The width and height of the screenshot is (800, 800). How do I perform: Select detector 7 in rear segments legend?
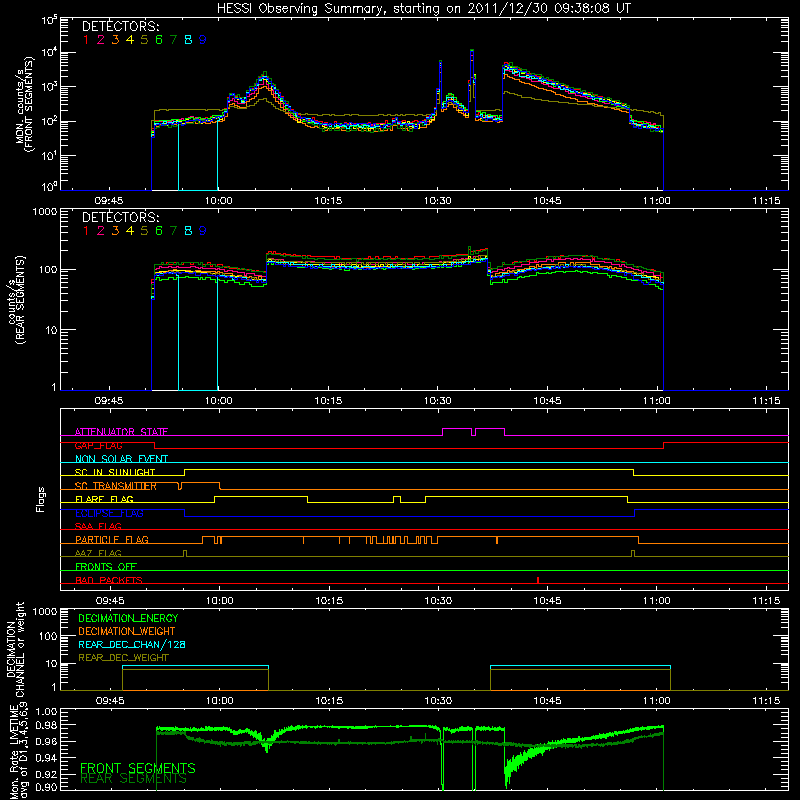pyautogui.click(x=173, y=231)
